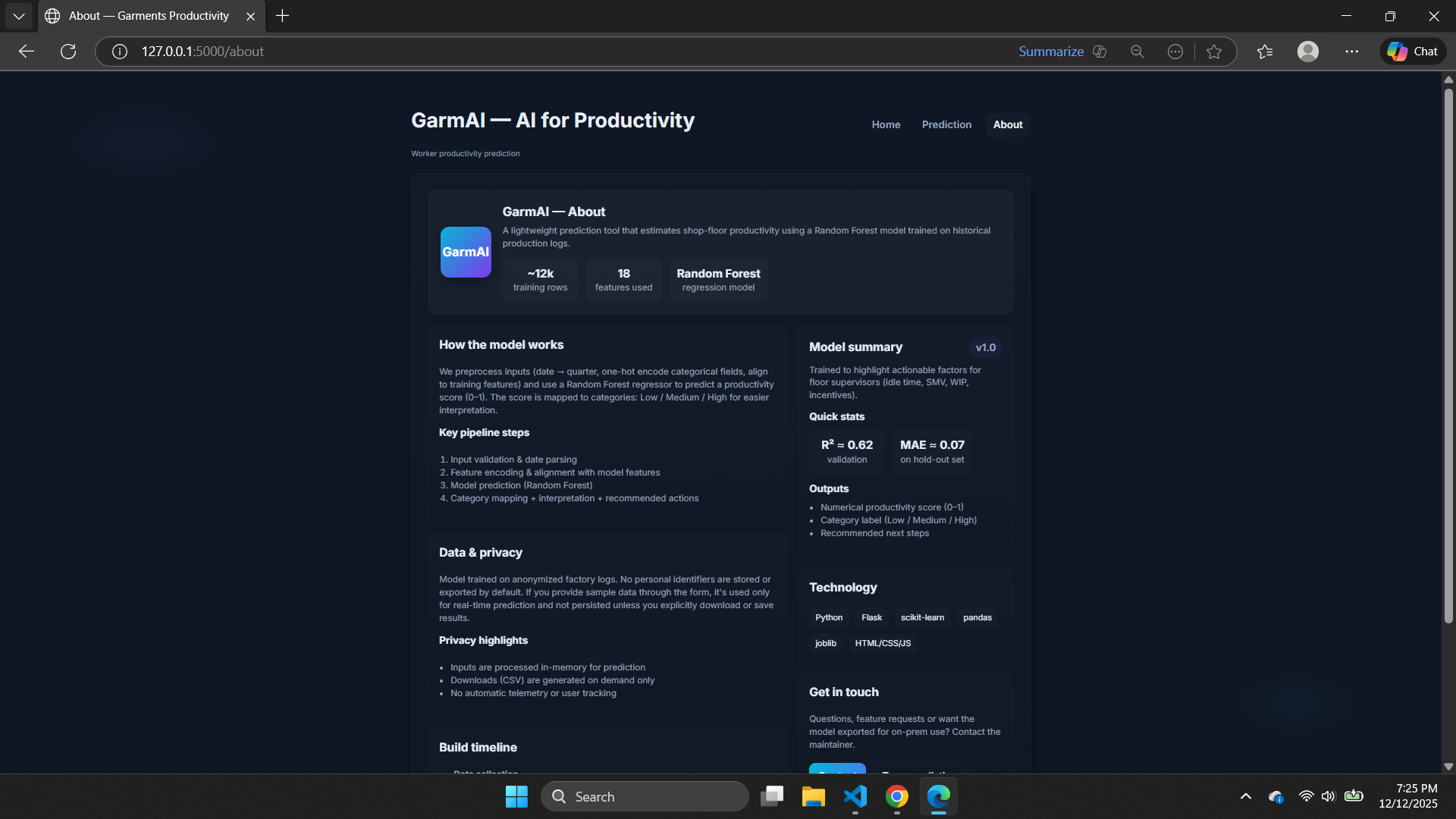The height and width of the screenshot is (819, 1456).
Task: Open the Prediction nav tab
Action: coord(946,124)
